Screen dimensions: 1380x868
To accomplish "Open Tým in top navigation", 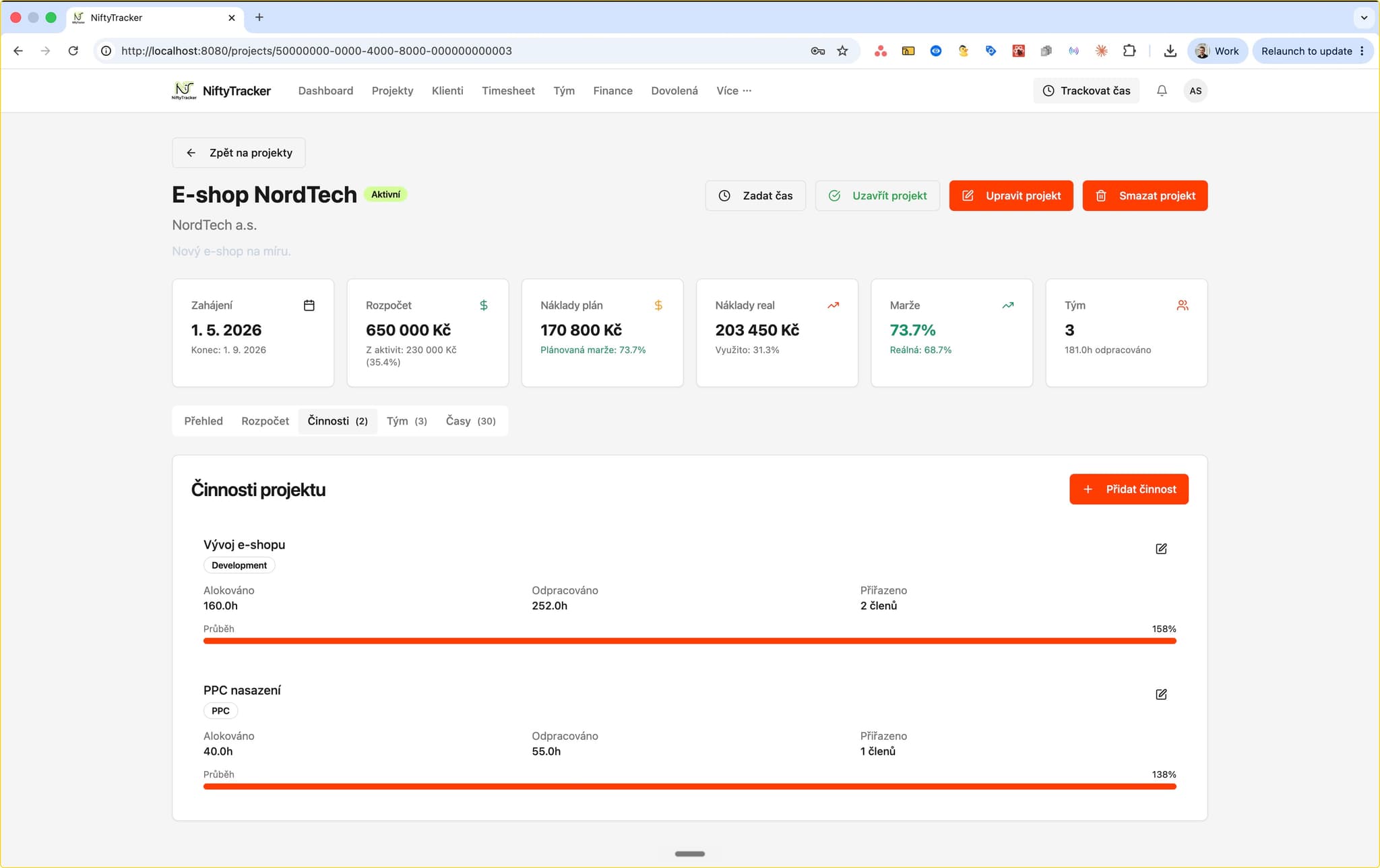I will pyautogui.click(x=564, y=90).
